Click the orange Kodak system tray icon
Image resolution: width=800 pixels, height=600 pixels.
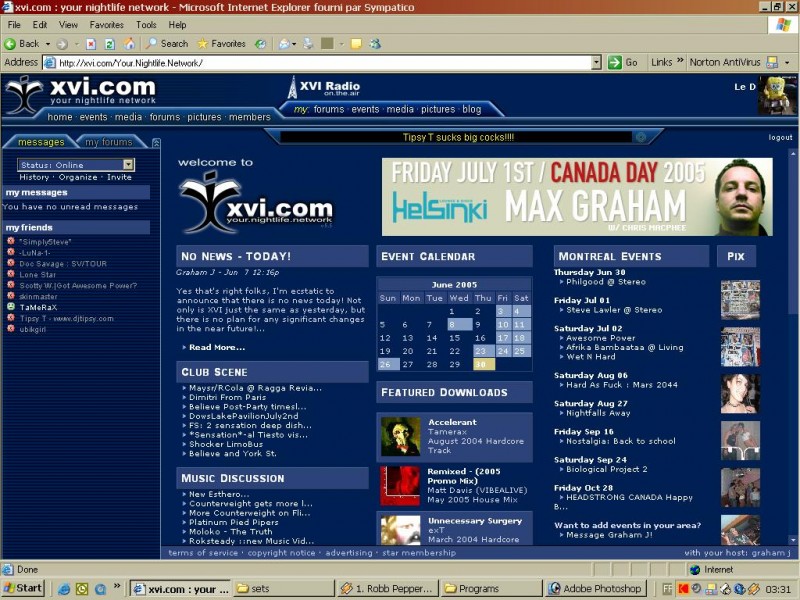click(x=683, y=589)
